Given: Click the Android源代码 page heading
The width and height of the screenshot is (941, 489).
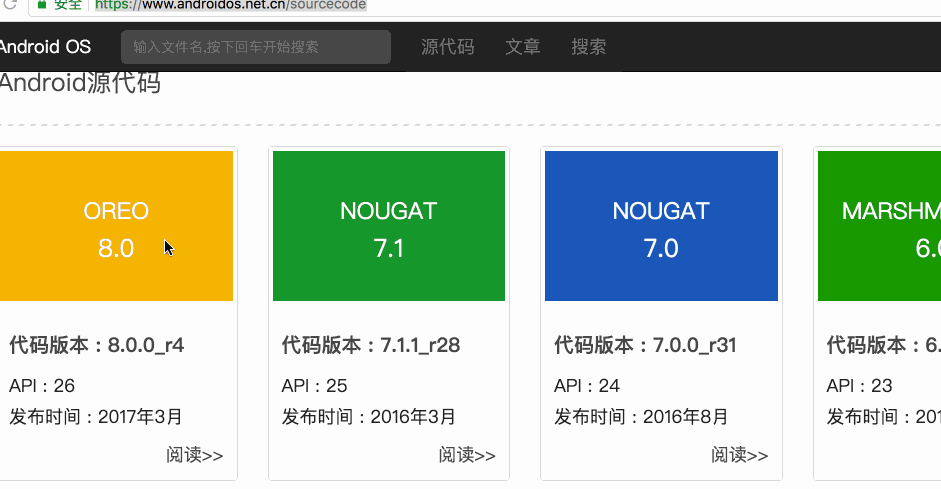Looking at the screenshot, I should [x=80, y=83].
